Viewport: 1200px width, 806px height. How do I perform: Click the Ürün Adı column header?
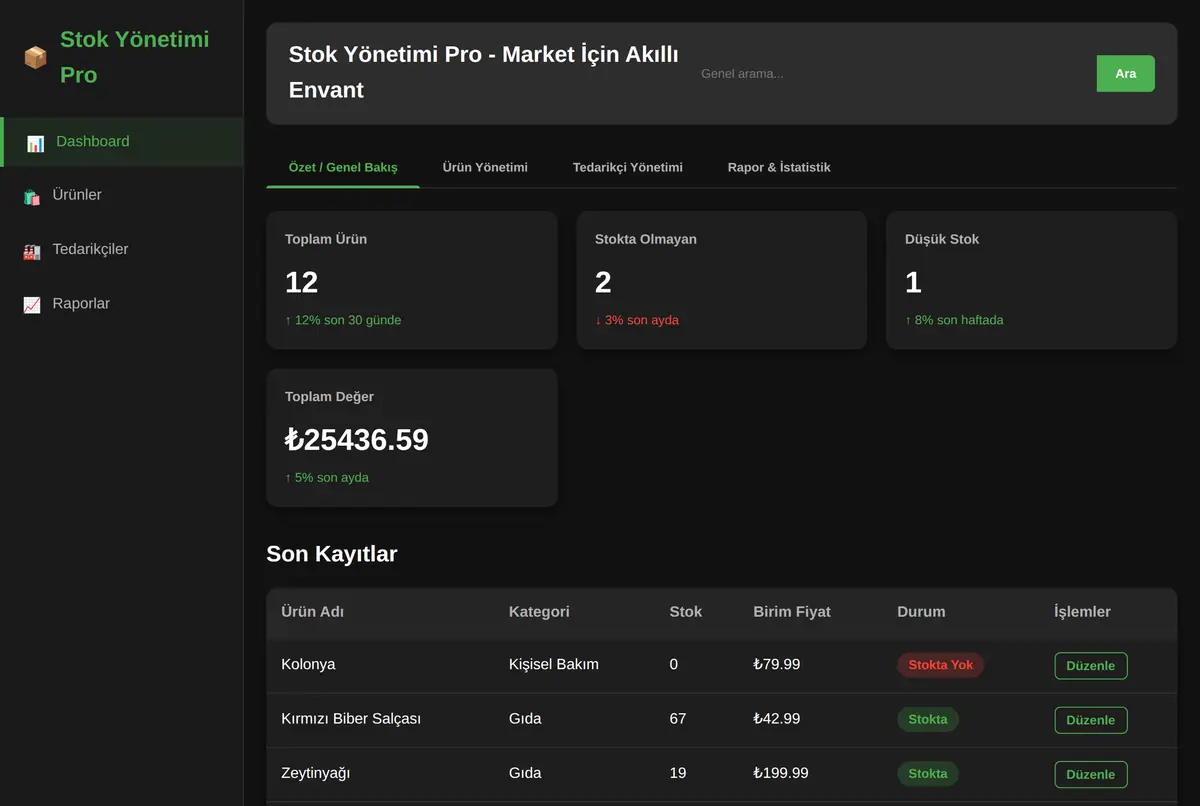313,612
